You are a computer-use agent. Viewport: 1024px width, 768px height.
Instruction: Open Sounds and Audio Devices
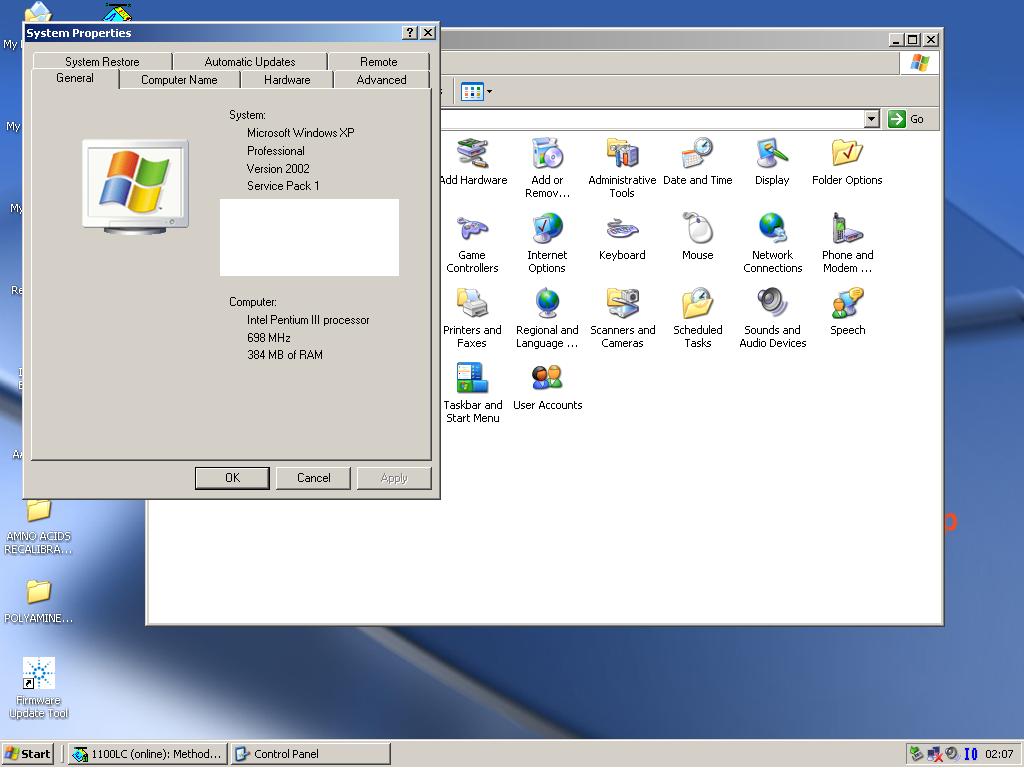pyautogui.click(x=772, y=303)
